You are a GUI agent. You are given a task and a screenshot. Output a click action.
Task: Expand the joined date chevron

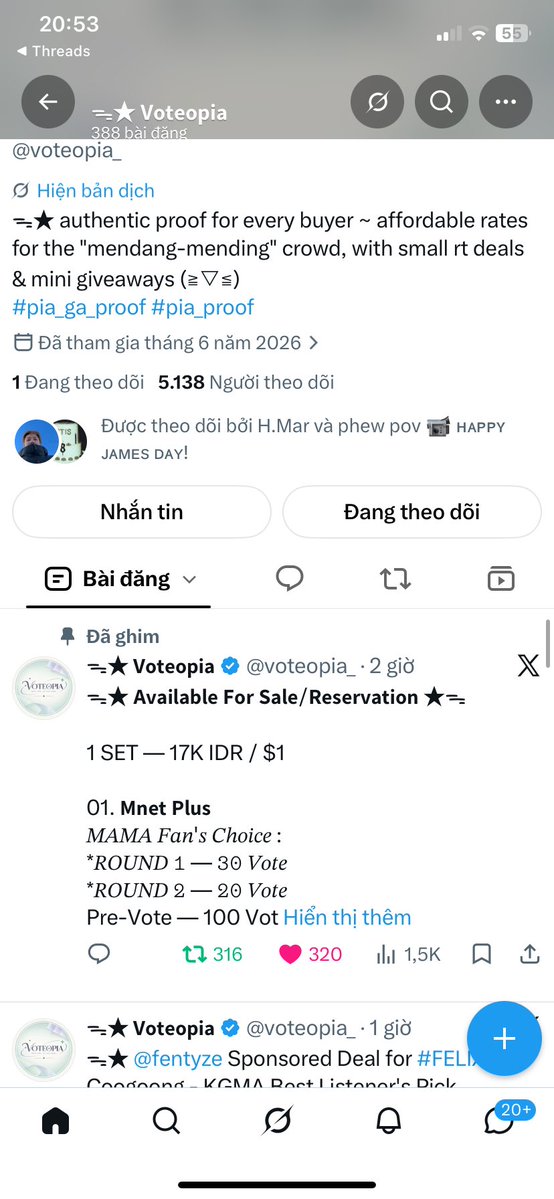[x=313, y=343]
